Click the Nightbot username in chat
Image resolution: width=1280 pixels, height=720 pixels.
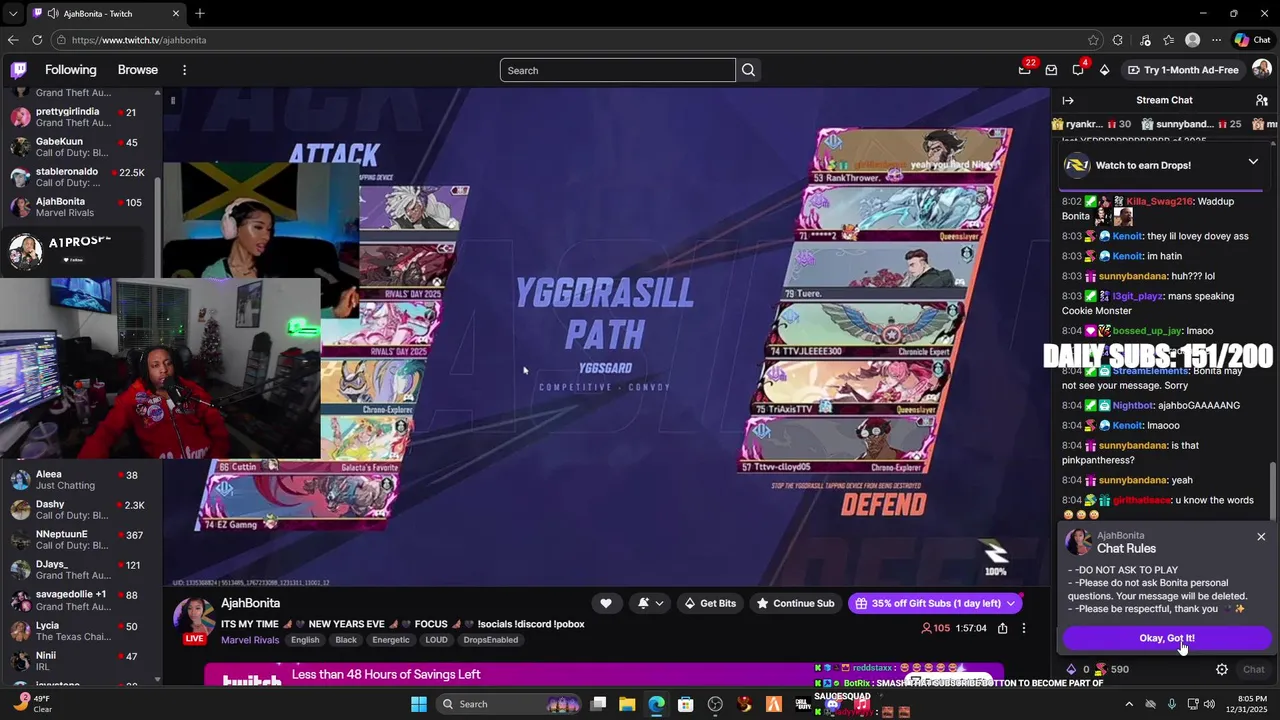(x=1133, y=405)
